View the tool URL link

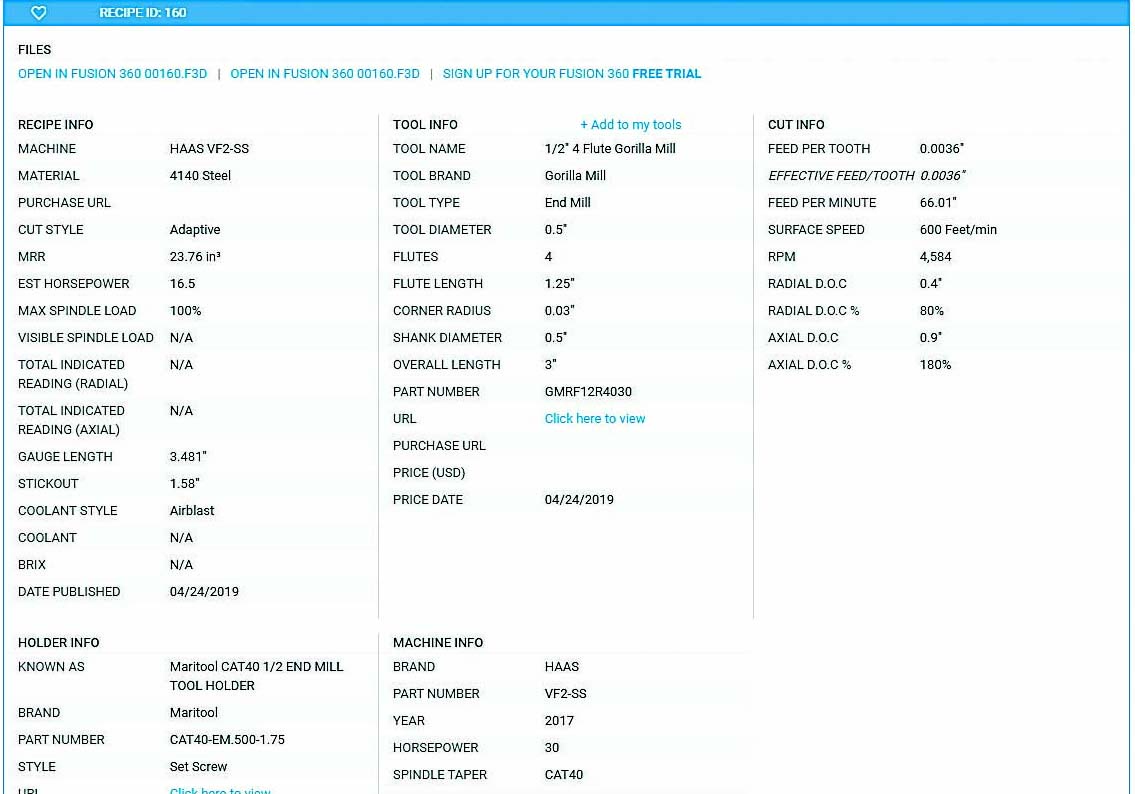595,418
